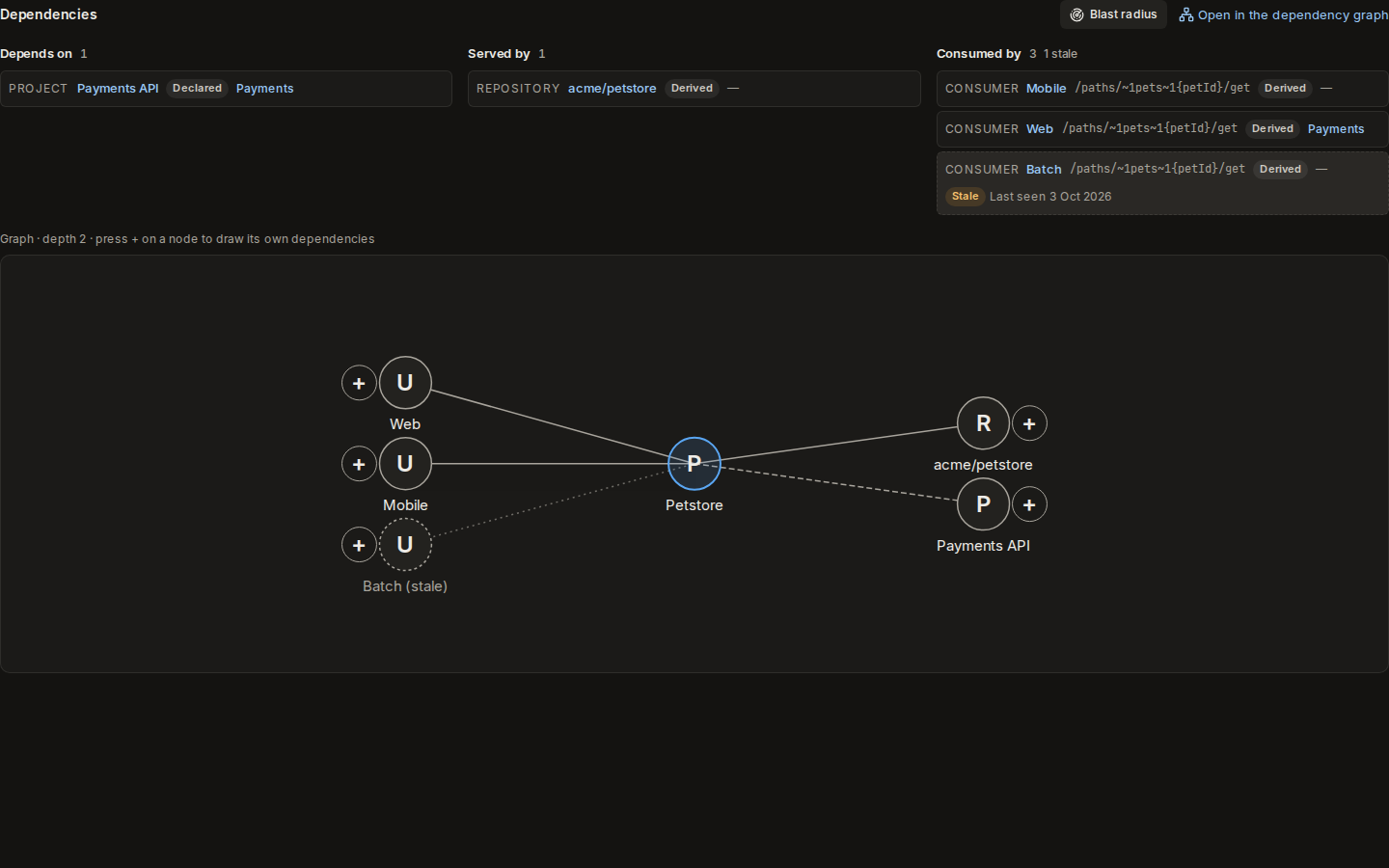Viewport: 1389px width, 868px height.
Task: Click the Last seen 3 Oct 2026 text
Action: [1050, 197]
